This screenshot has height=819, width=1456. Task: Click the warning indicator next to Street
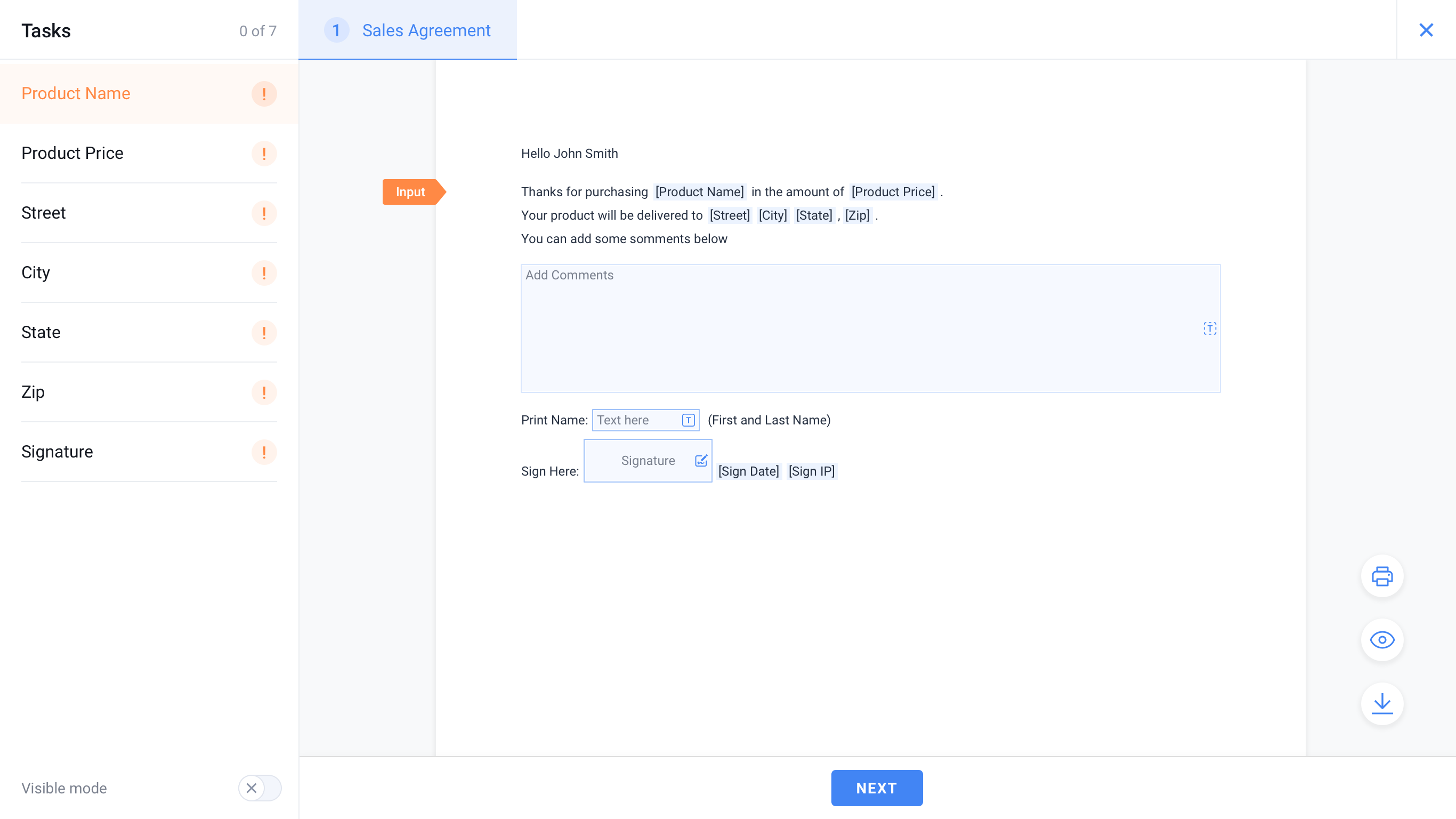point(264,213)
